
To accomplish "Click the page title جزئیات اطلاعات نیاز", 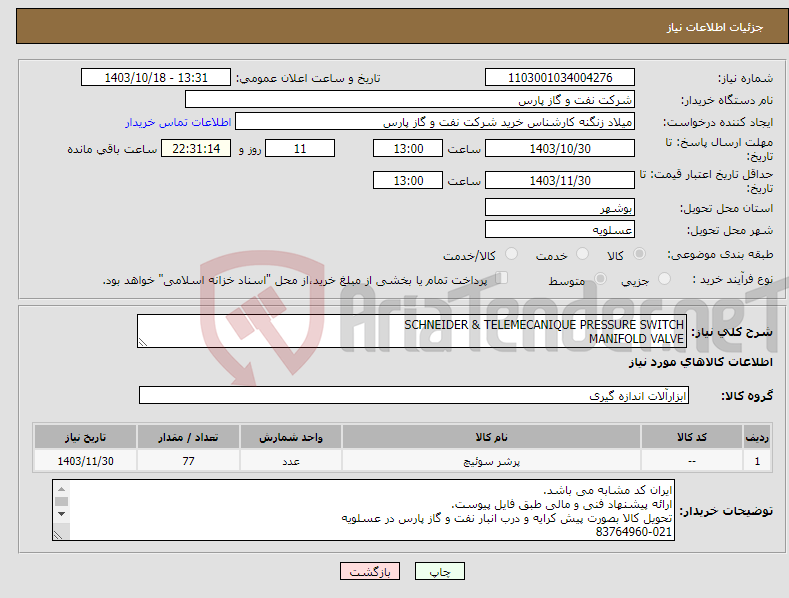I will [715, 27].
